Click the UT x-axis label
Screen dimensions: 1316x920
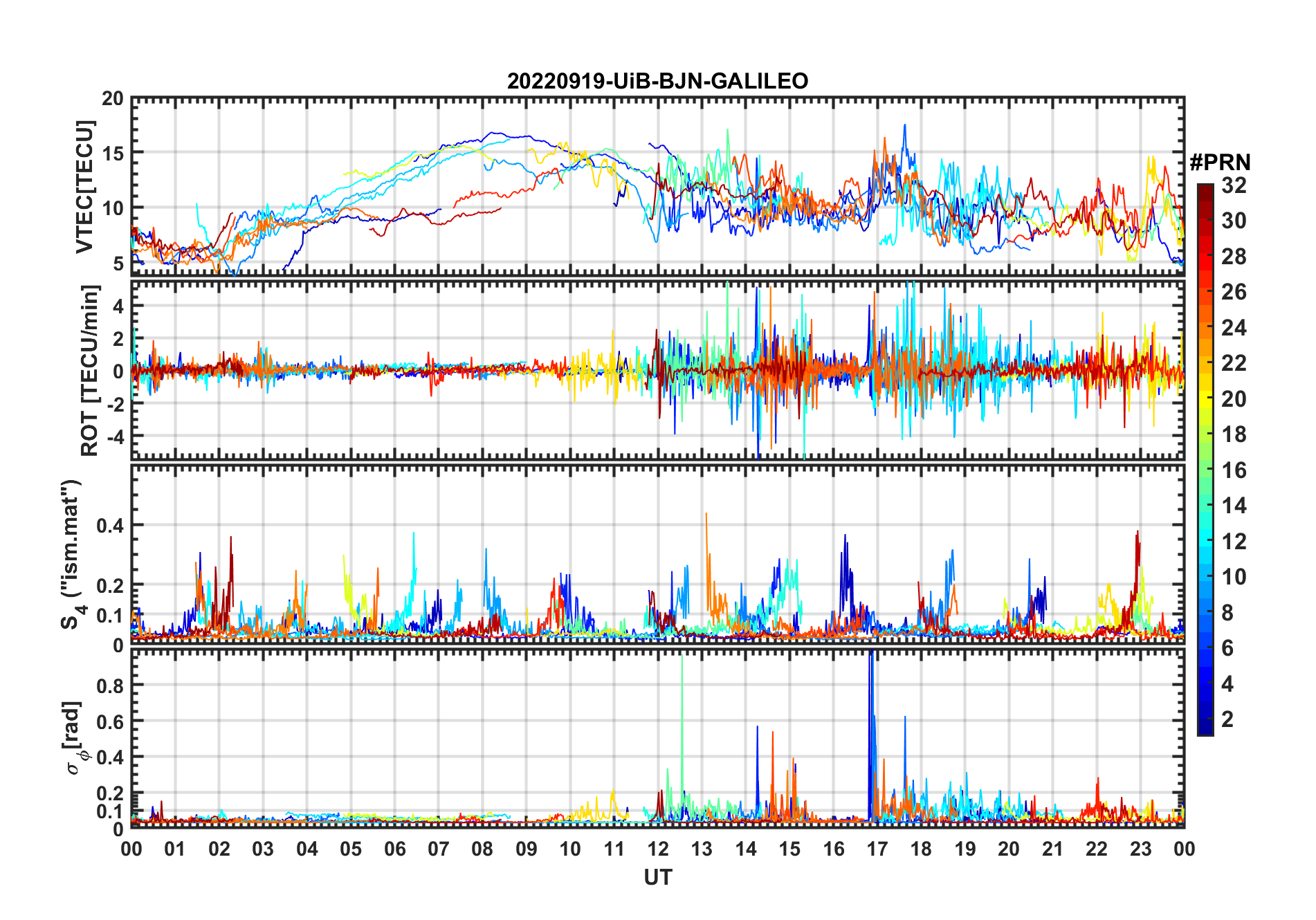[658, 877]
